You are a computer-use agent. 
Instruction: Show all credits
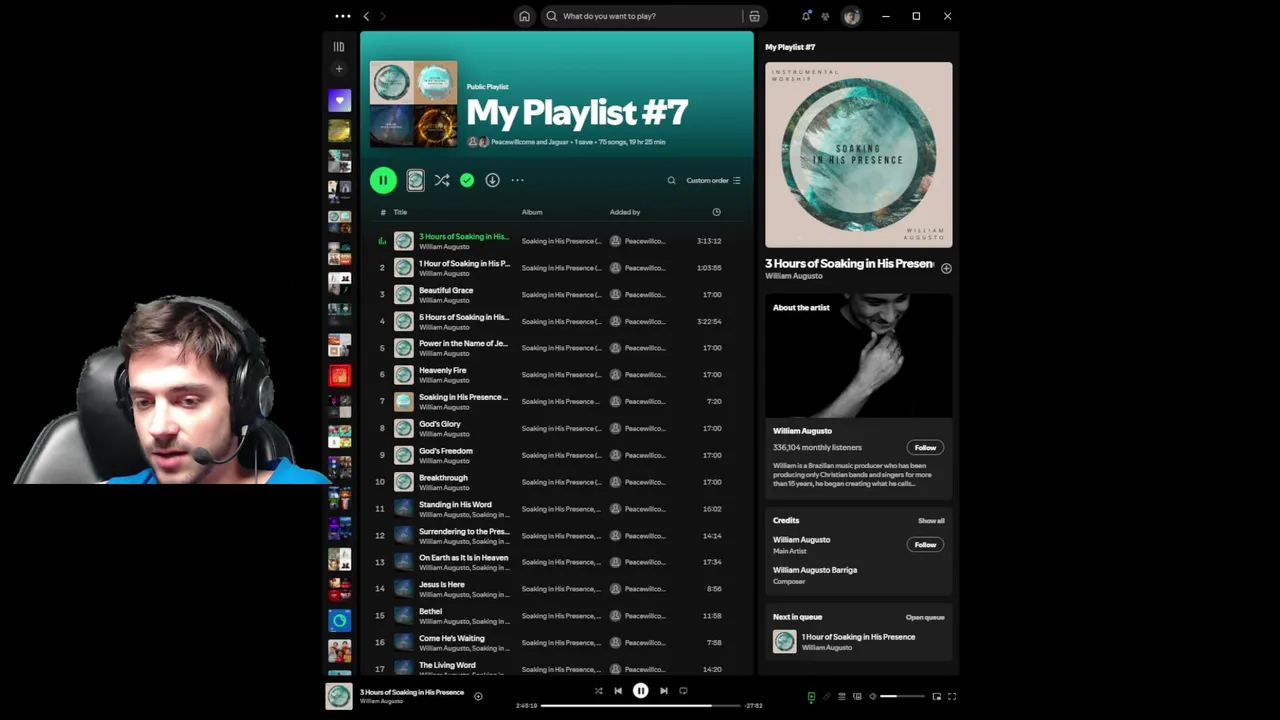click(931, 521)
